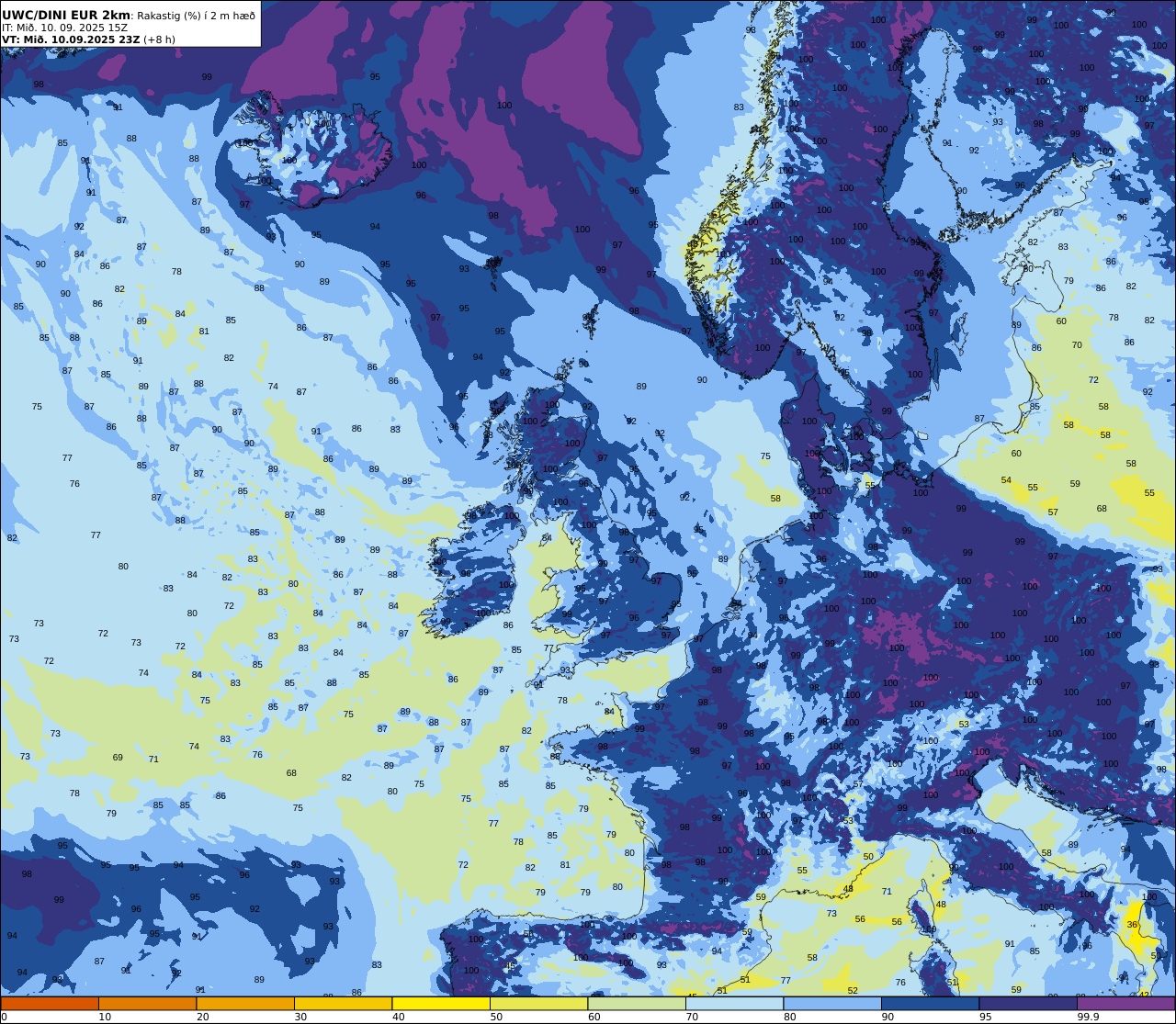Image resolution: width=1176 pixels, height=1024 pixels.
Task: Click the legend tick label "80"
Action: [x=789, y=1017]
